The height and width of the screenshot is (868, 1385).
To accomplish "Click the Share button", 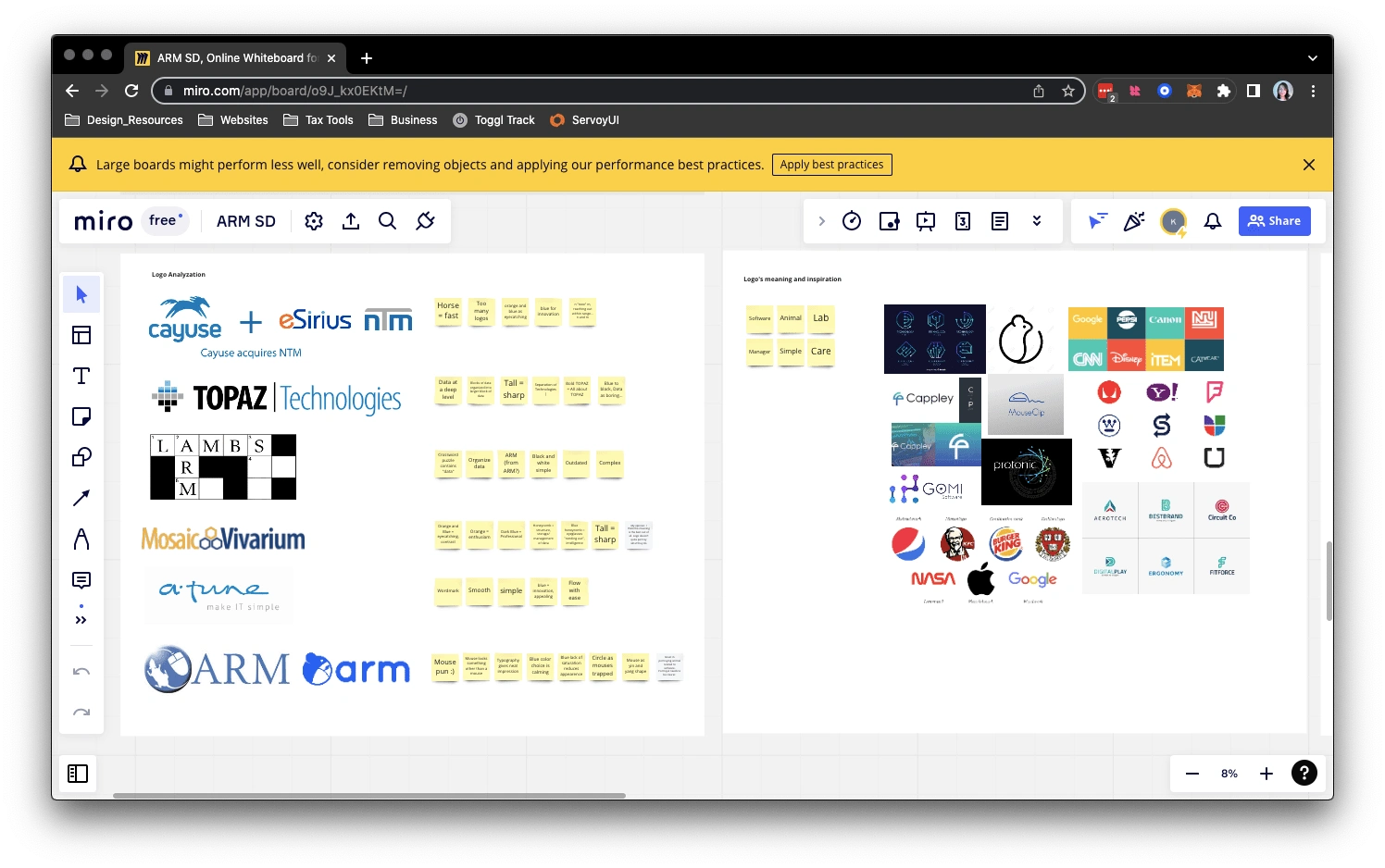I will (1275, 221).
